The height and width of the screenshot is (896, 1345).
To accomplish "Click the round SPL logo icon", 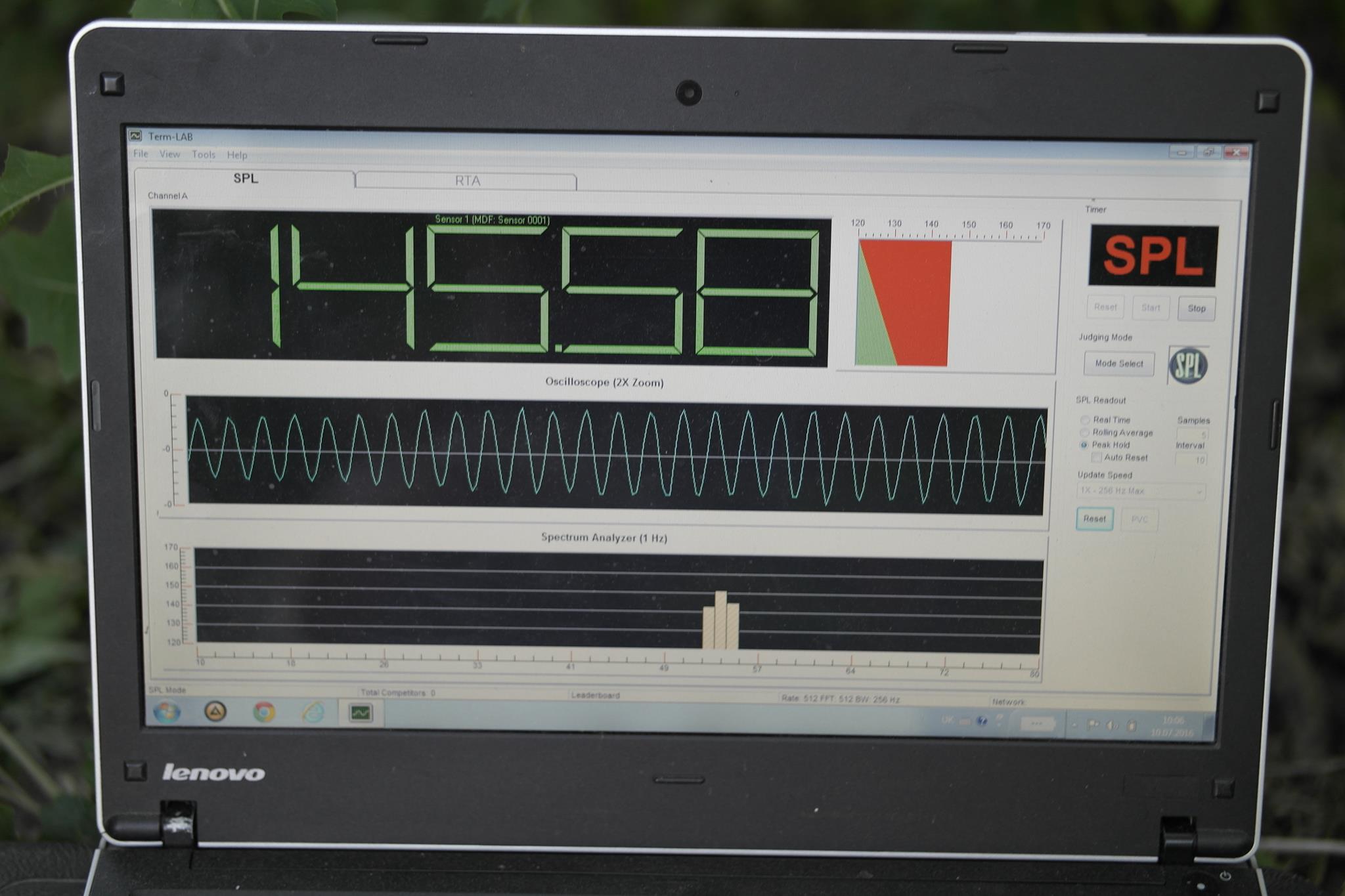I will (x=1188, y=366).
